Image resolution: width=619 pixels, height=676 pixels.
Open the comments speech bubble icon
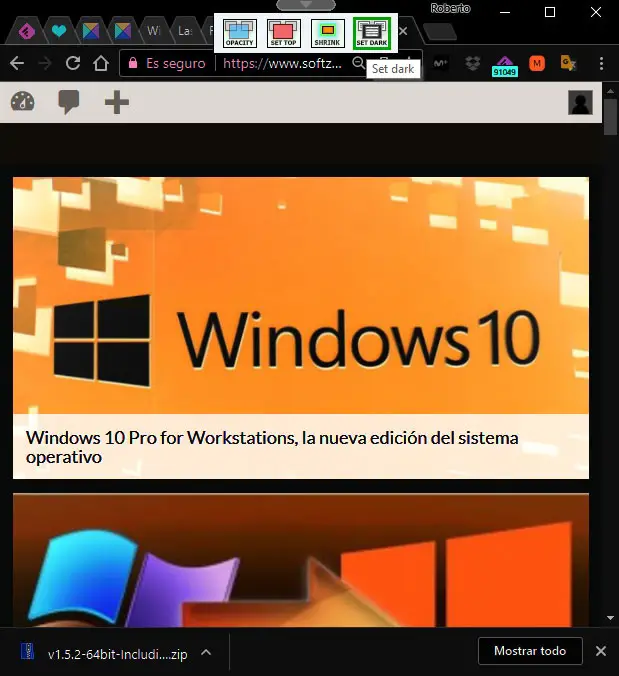pos(69,102)
